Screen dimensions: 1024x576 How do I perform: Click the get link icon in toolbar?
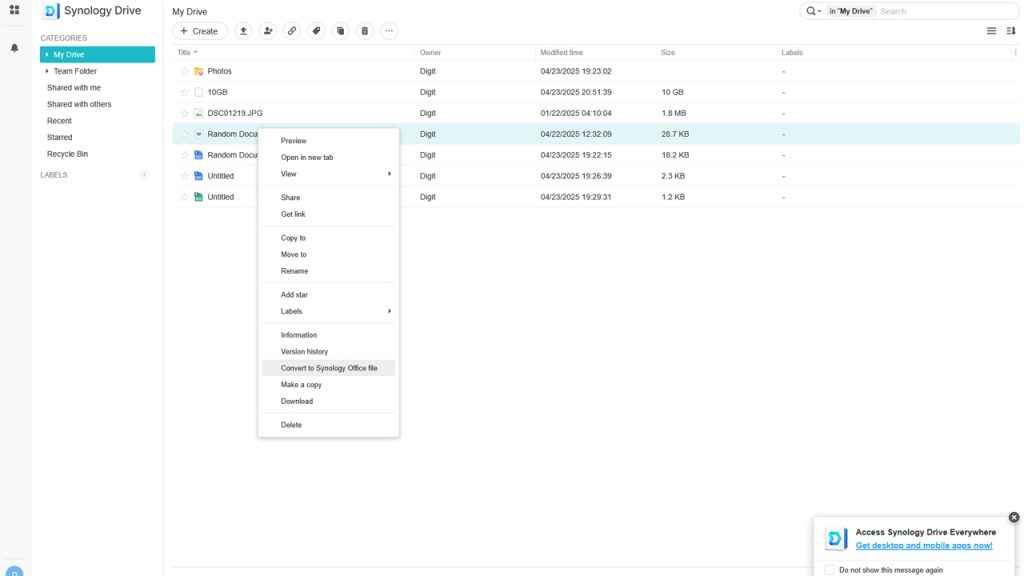coord(292,31)
